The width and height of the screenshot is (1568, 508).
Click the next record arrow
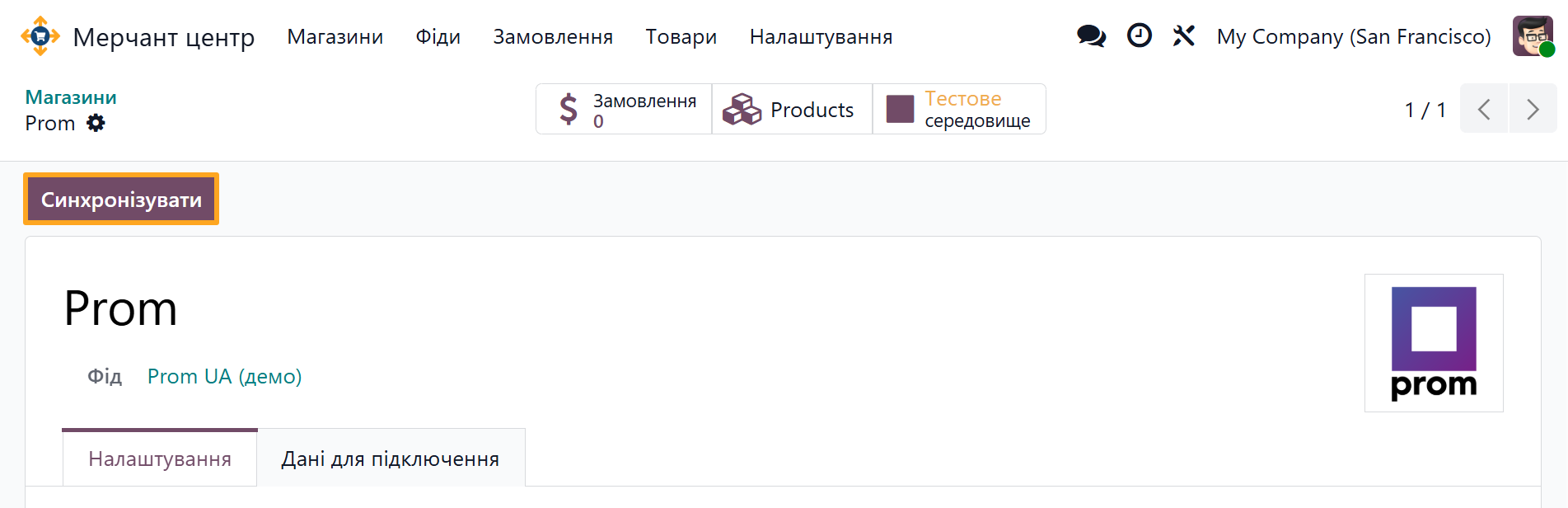click(1532, 108)
